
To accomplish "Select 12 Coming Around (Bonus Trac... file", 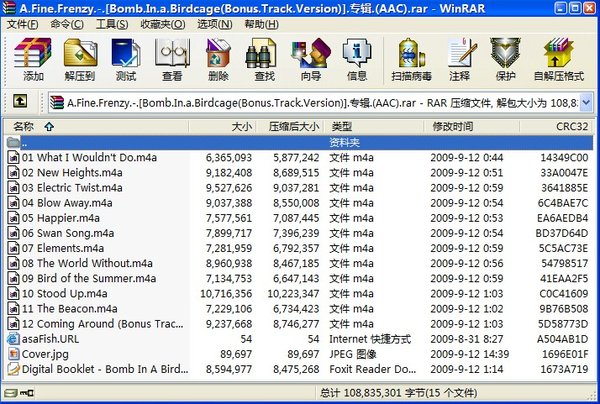I will click(103, 324).
